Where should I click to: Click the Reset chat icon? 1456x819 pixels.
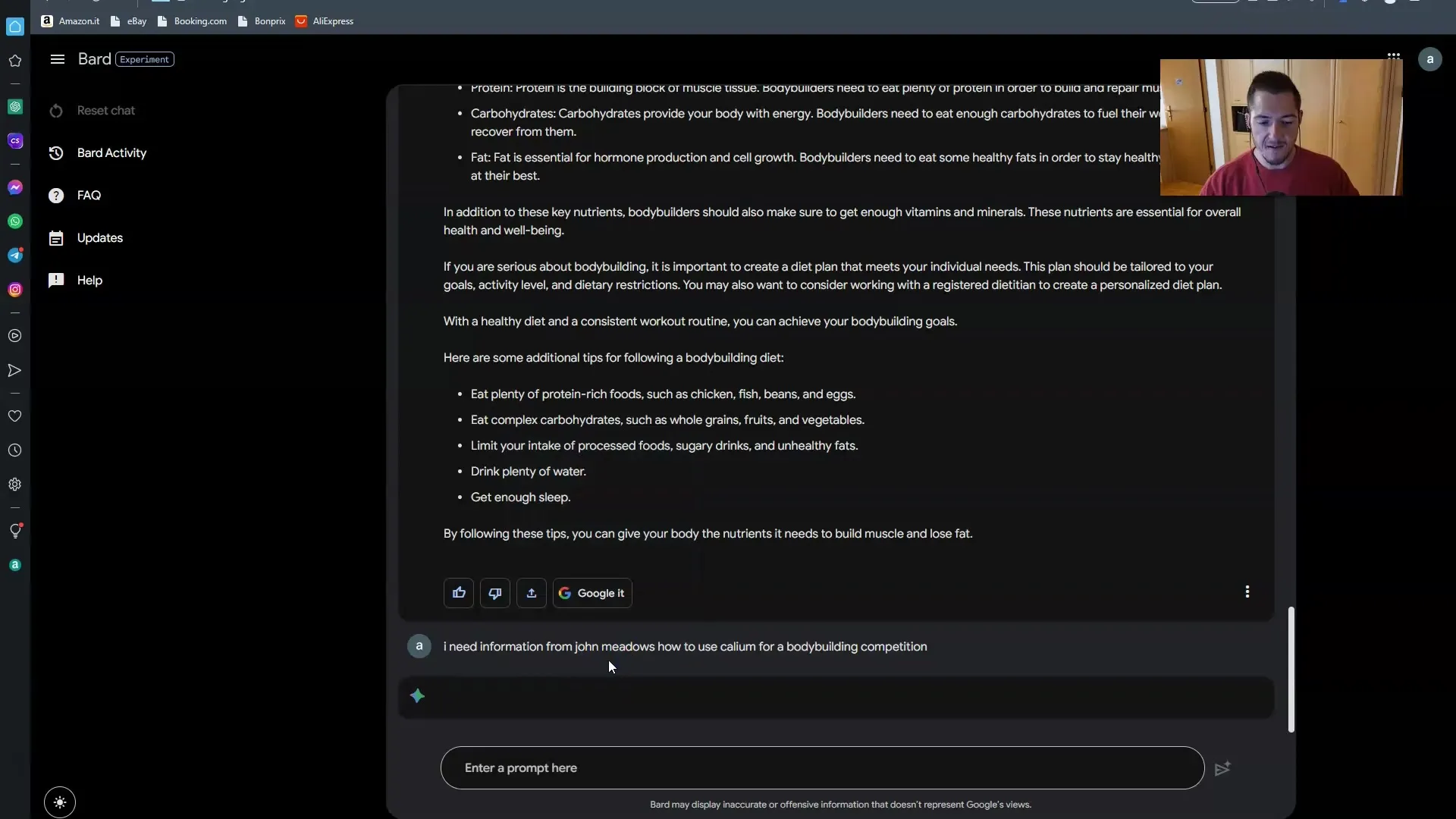(56, 110)
